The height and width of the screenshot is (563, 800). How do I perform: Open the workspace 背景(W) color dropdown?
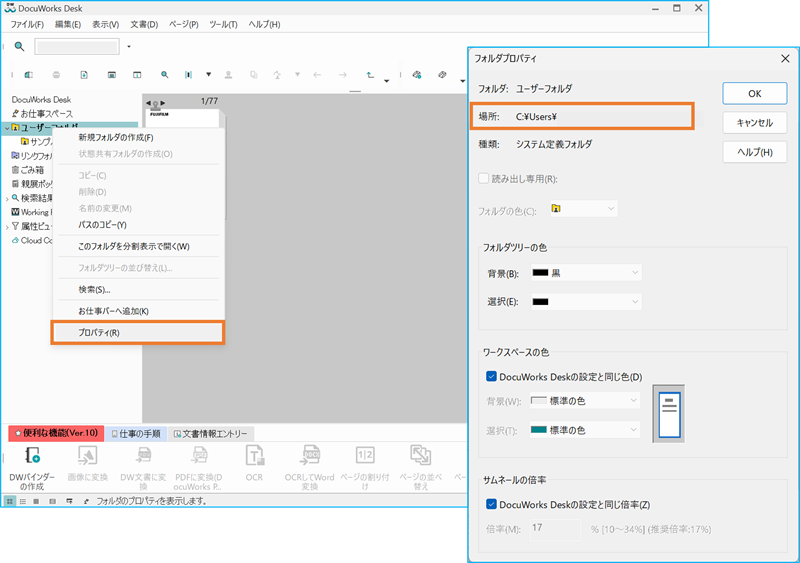(585, 401)
